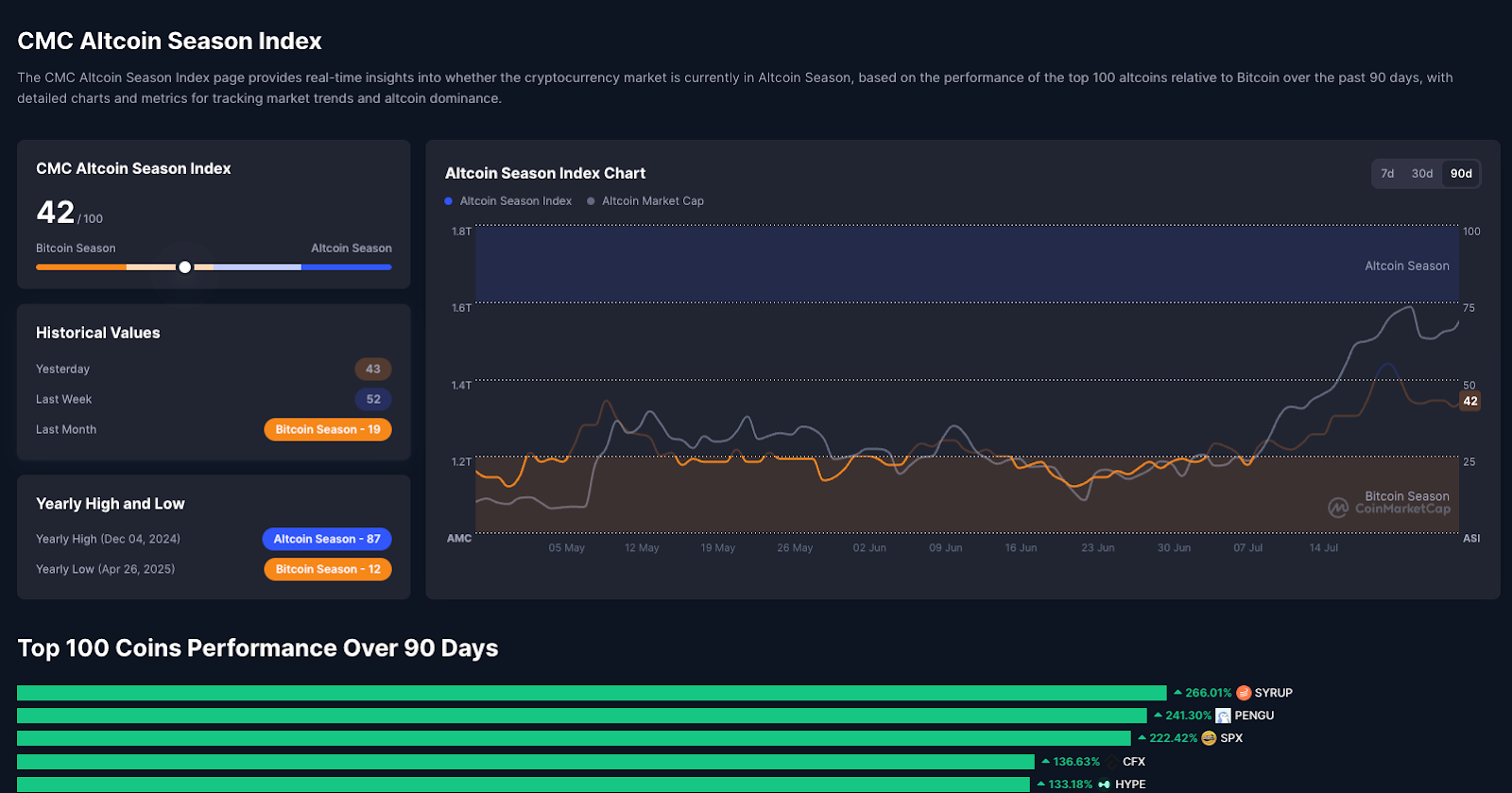The width and height of the screenshot is (1512, 793).
Task: Select the 90d chart range
Action: [x=1461, y=174]
